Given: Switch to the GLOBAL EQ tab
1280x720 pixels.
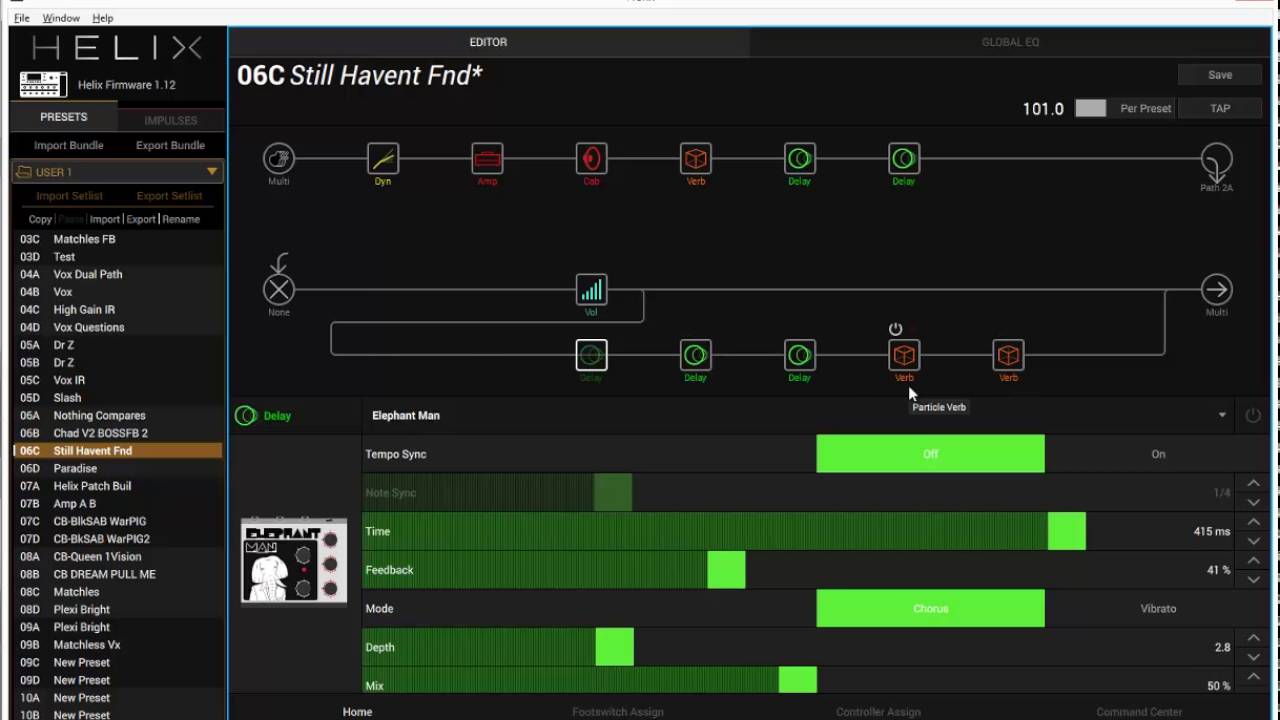Looking at the screenshot, I should [1010, 42].
